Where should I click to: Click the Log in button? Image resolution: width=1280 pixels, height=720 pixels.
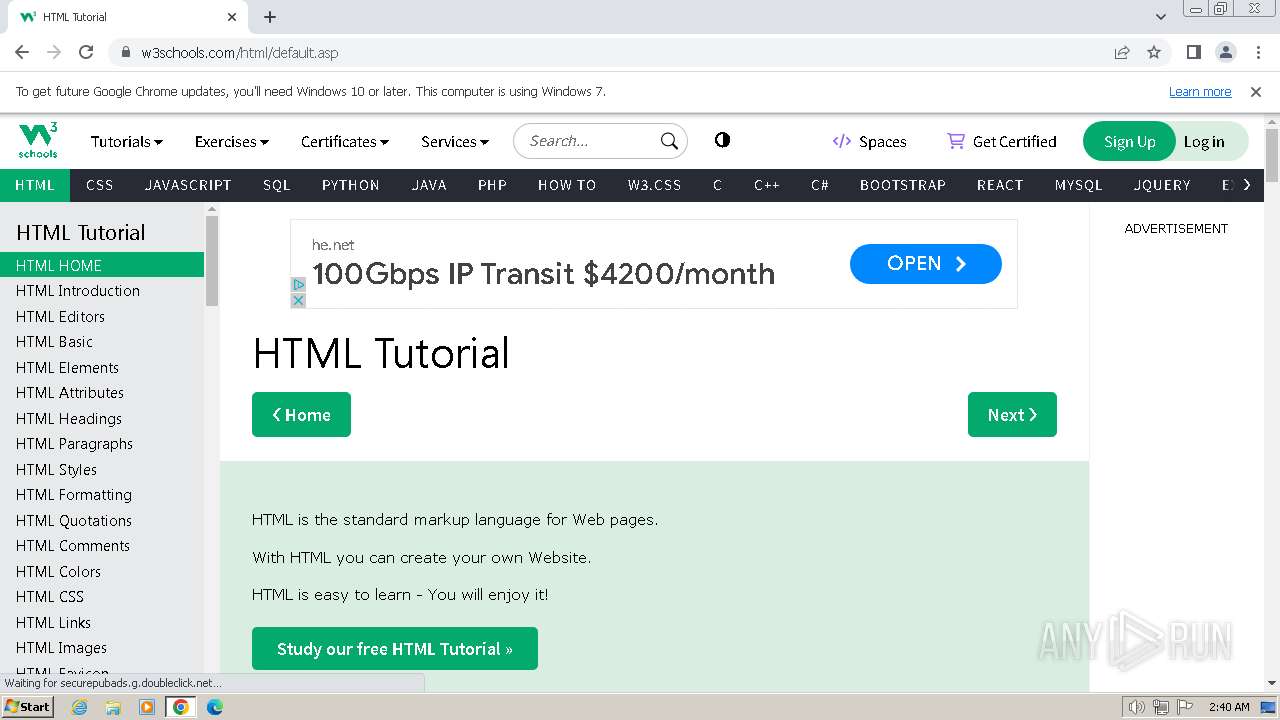(1204, 141)
